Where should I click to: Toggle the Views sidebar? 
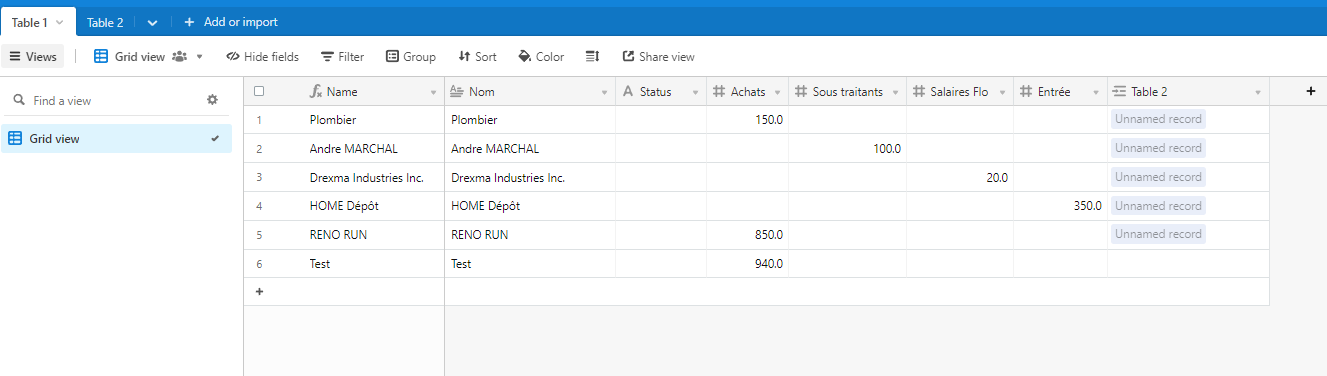(x=33, y=57)
